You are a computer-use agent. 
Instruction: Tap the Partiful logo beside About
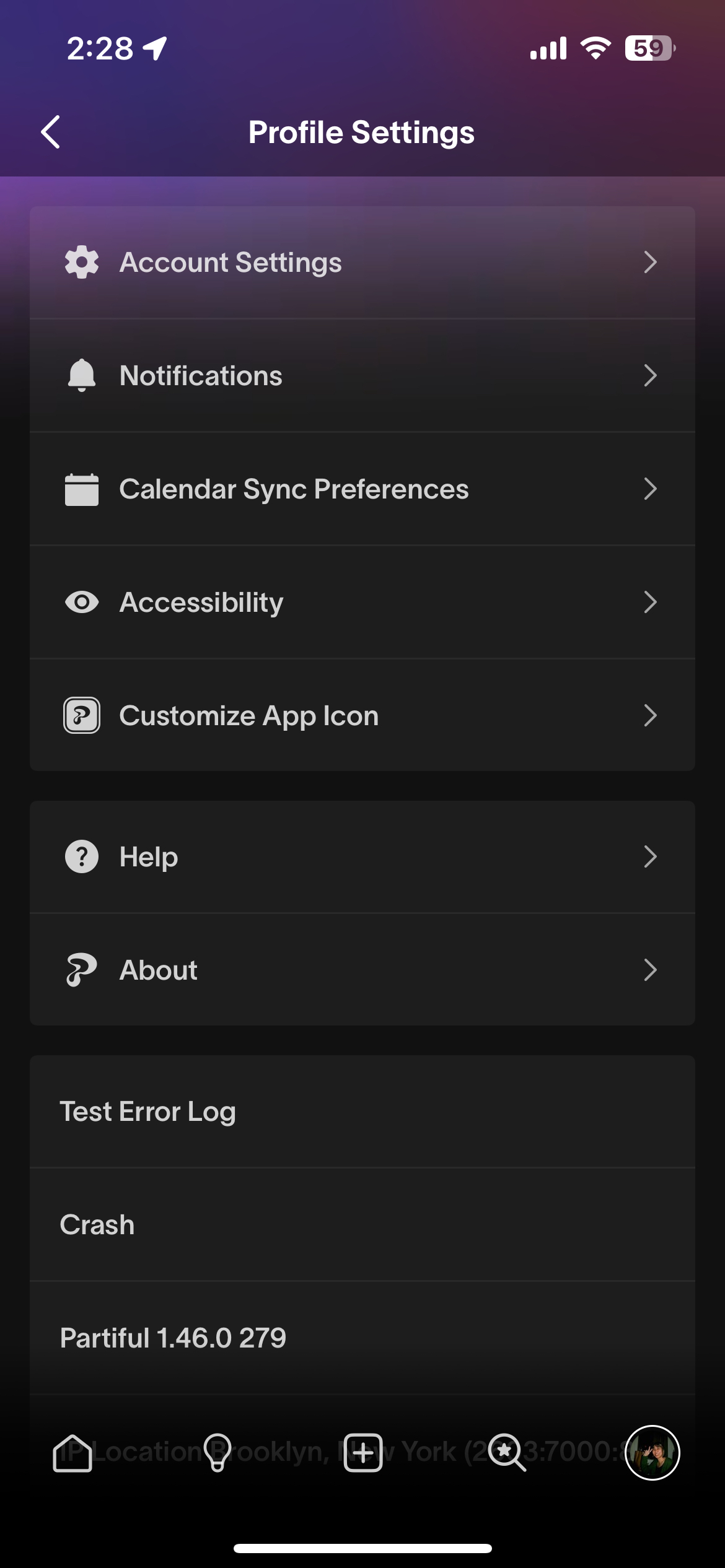point(82,970)
